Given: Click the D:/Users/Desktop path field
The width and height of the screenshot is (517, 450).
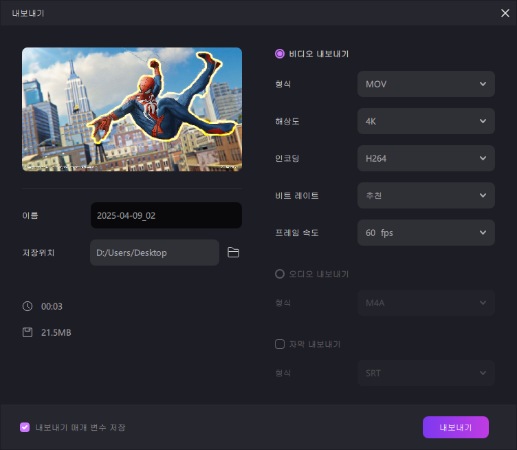Looking at the screenshot, I should (154, 253).
